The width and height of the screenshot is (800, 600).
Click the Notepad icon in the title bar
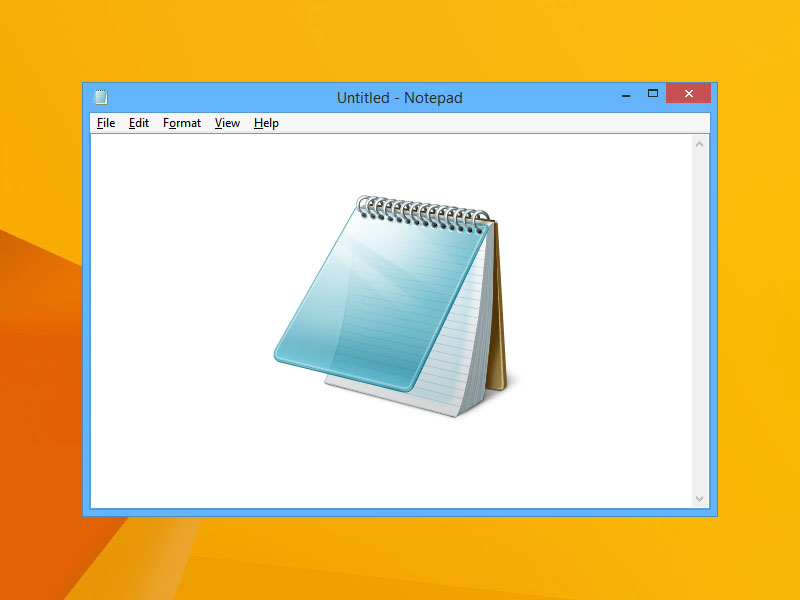[x=100, y=97]
